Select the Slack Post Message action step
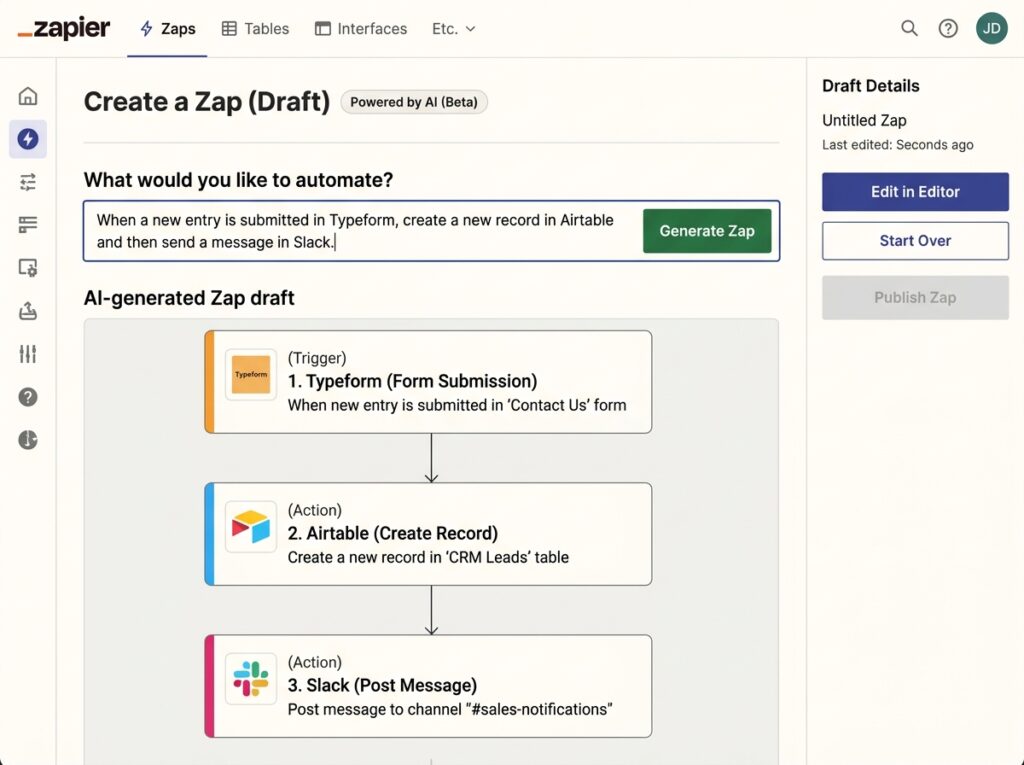1024x765 pixels. pos(428,686)
